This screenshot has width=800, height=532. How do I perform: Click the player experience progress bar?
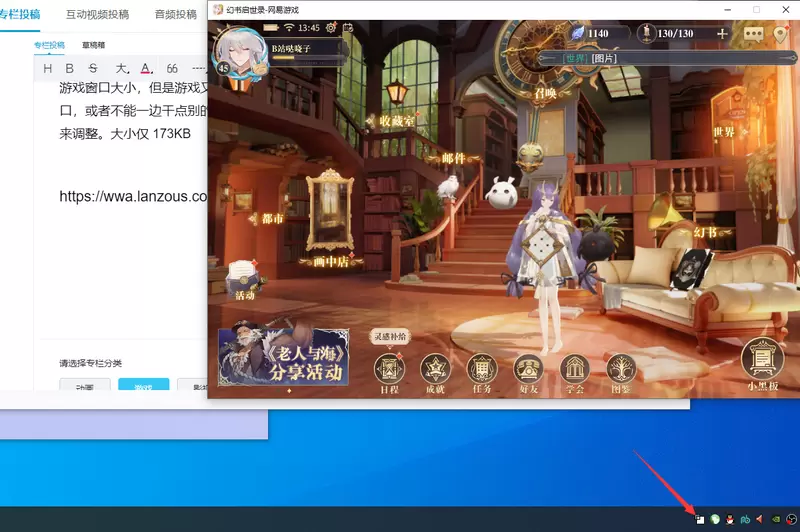[x=308, y=58]
